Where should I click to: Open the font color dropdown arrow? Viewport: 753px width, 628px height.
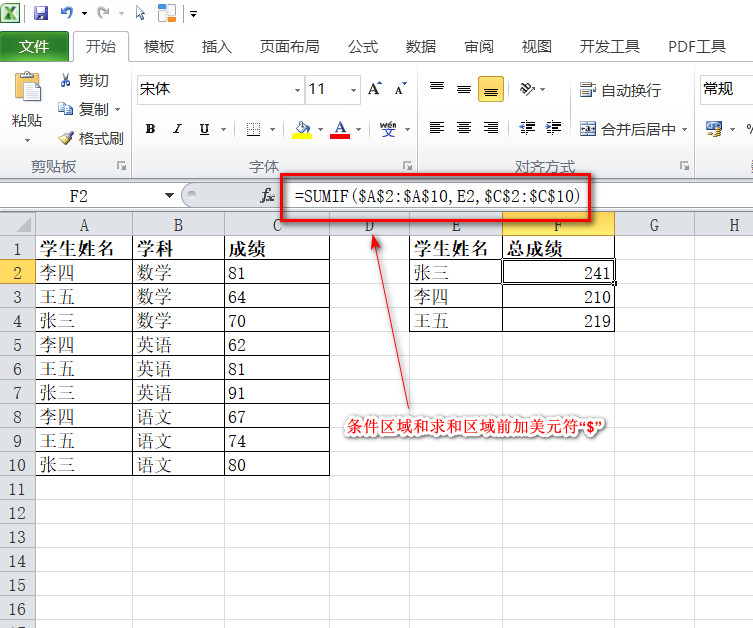coord(358,129)
